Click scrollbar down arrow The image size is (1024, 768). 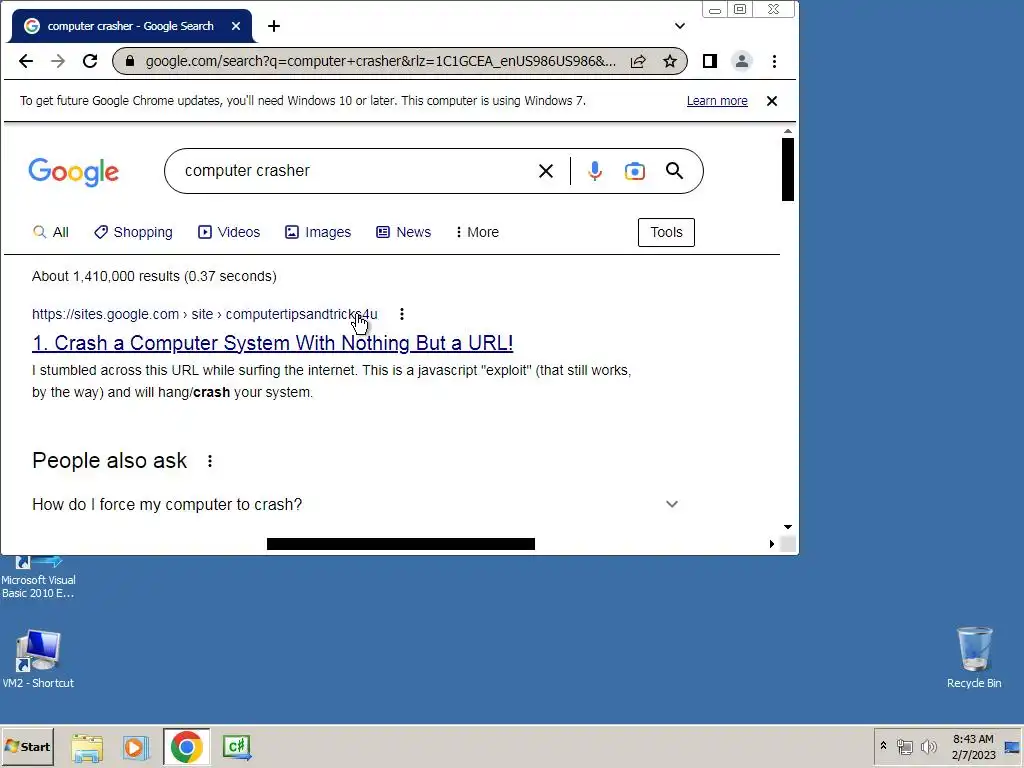788,527
